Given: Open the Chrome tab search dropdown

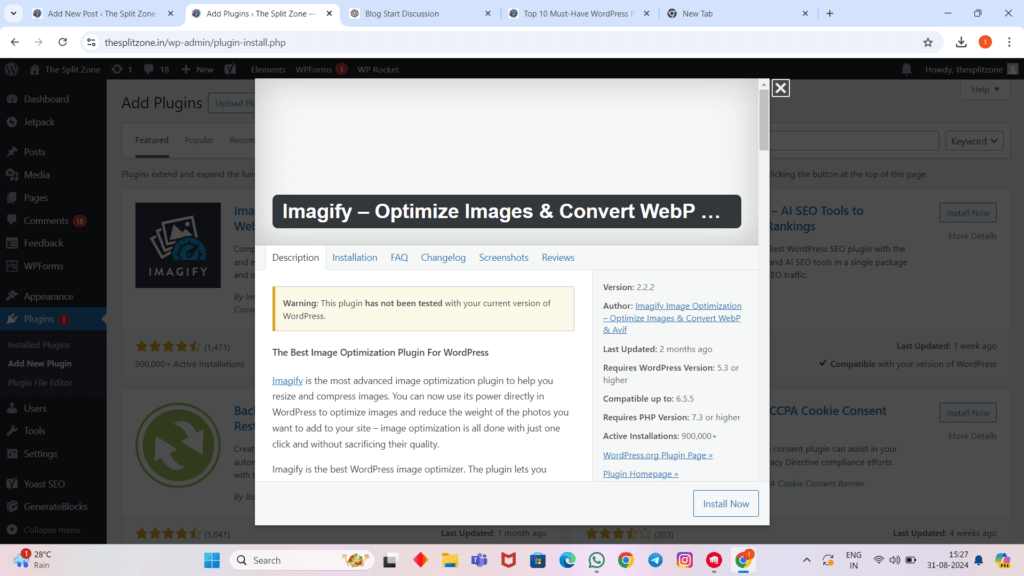Looking at the screenshot, I should coord(13,13).
